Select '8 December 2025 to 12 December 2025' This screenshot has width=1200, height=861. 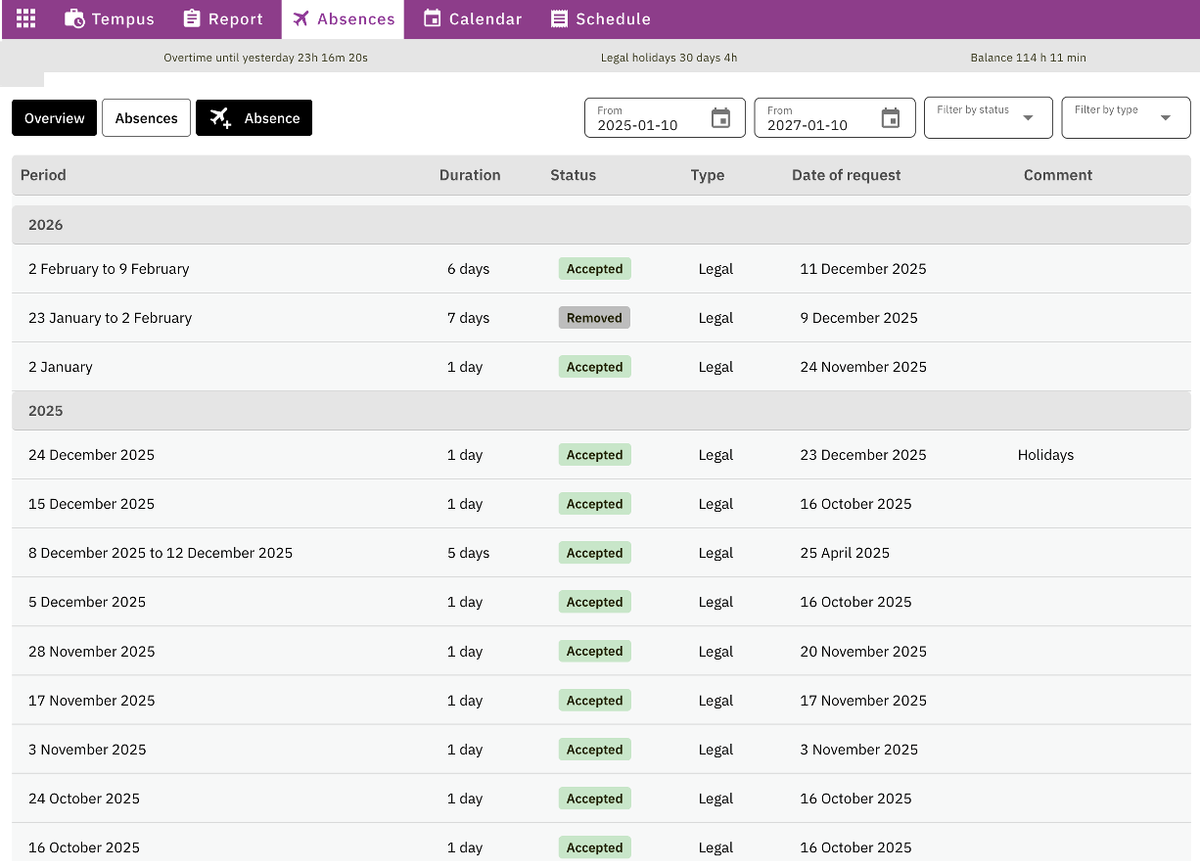coord(601,553)
